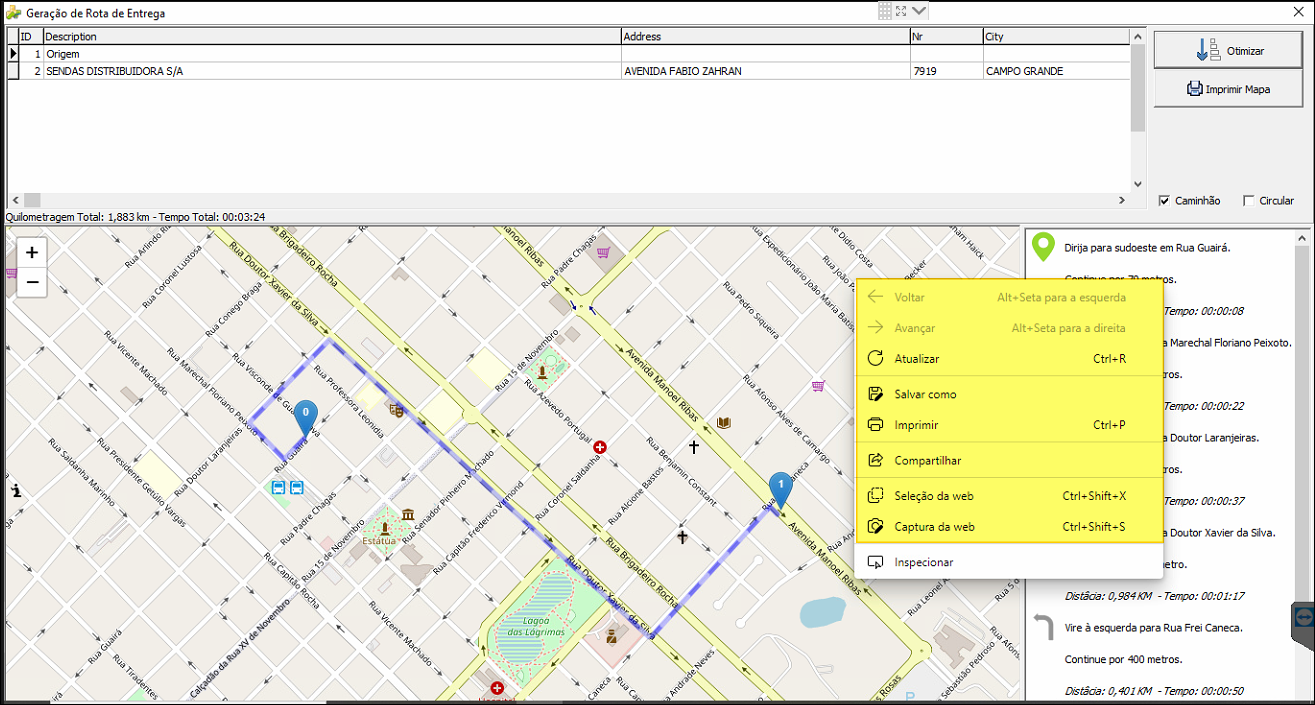This screenshot has width=1315, height=705.
Task: Click the grid scrollbar up arrow
Action: [1138, 36]
